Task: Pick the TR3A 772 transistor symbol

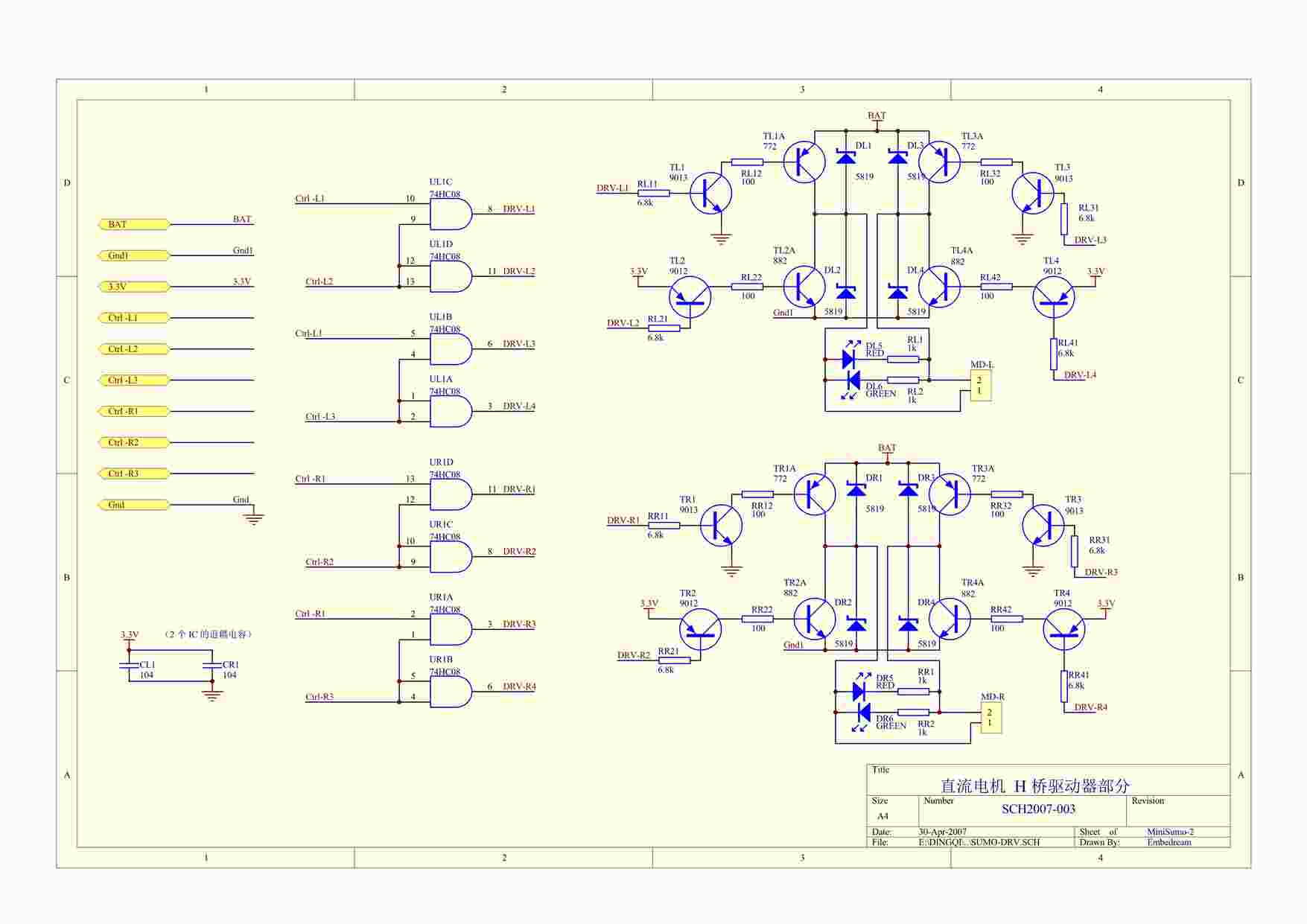Action: click(x=950, y=494)
